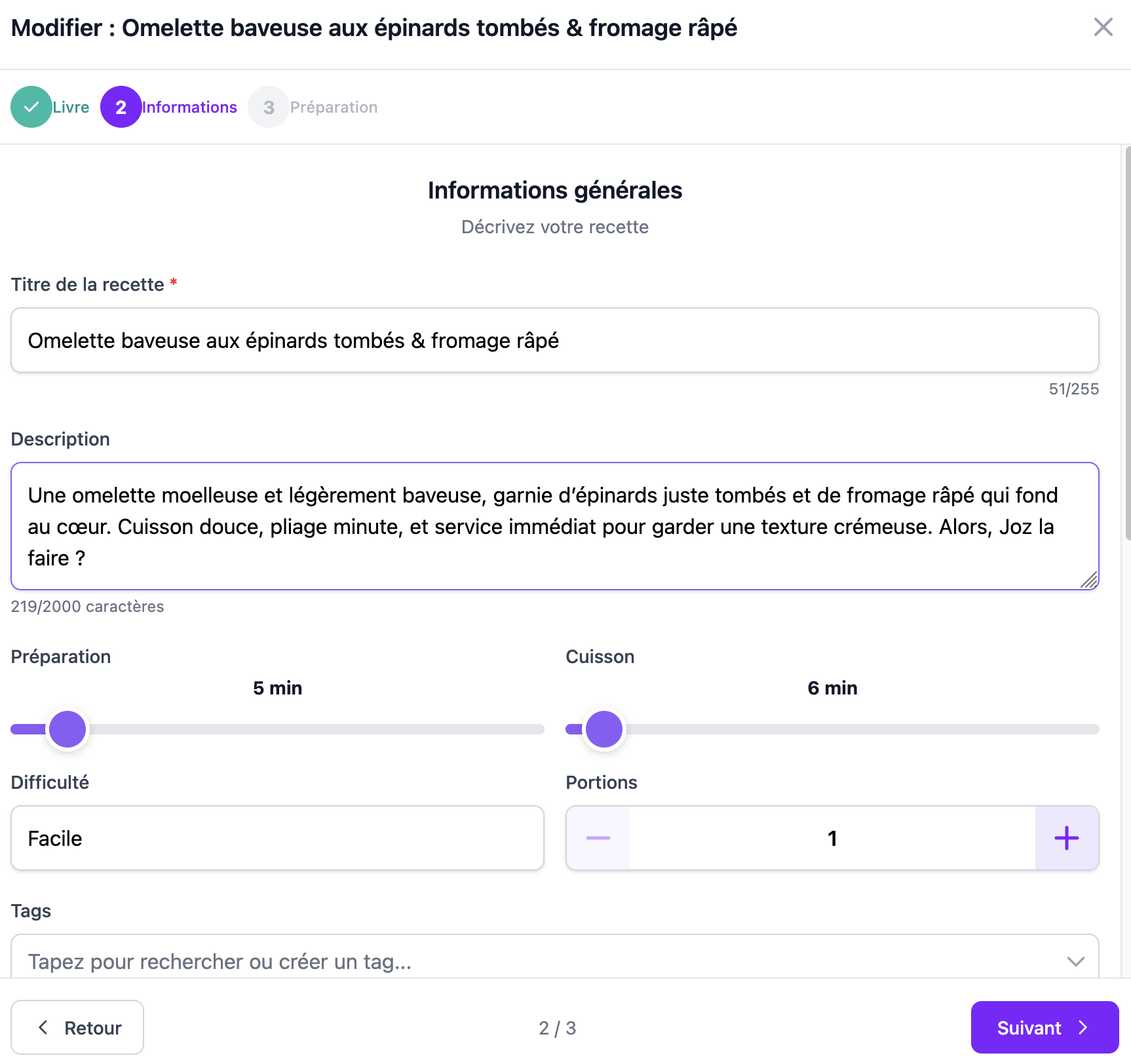1131x1064 pixels.
Task: Decrease portions with the minus icon
Action: tap(598, 838)
